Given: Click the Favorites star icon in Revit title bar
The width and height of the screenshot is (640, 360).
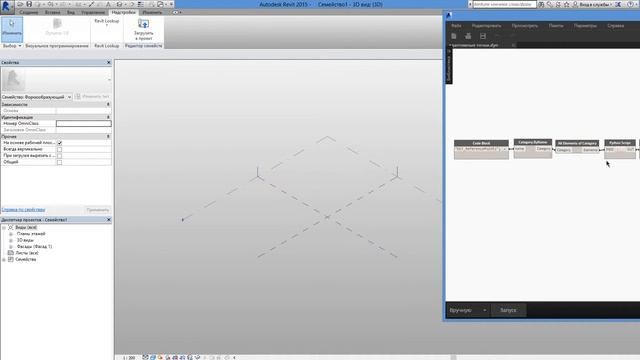Looking at the screenshot, I should coord(567,4).
